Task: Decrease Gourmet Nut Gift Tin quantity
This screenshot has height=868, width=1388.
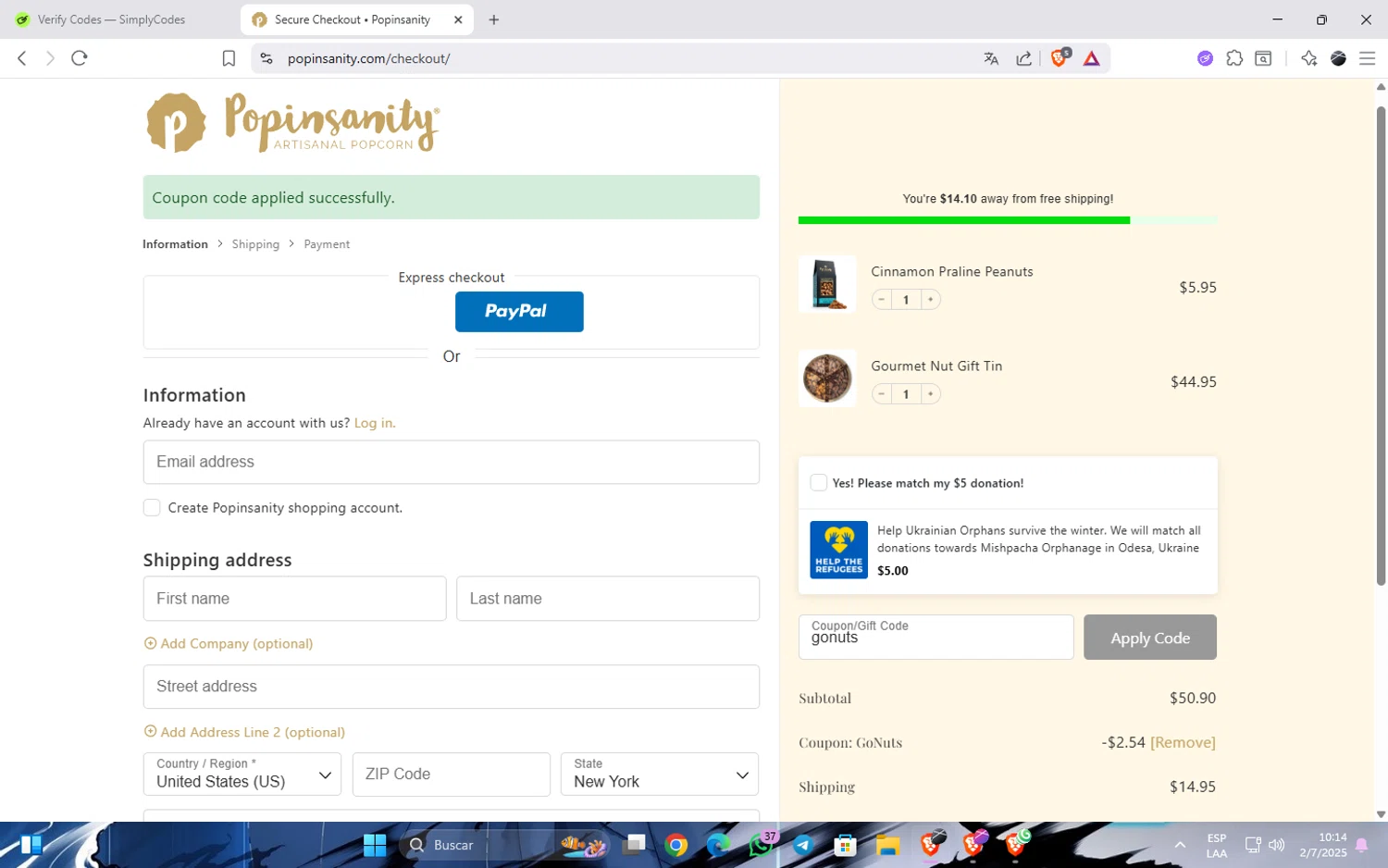Action: coord(882,394)
